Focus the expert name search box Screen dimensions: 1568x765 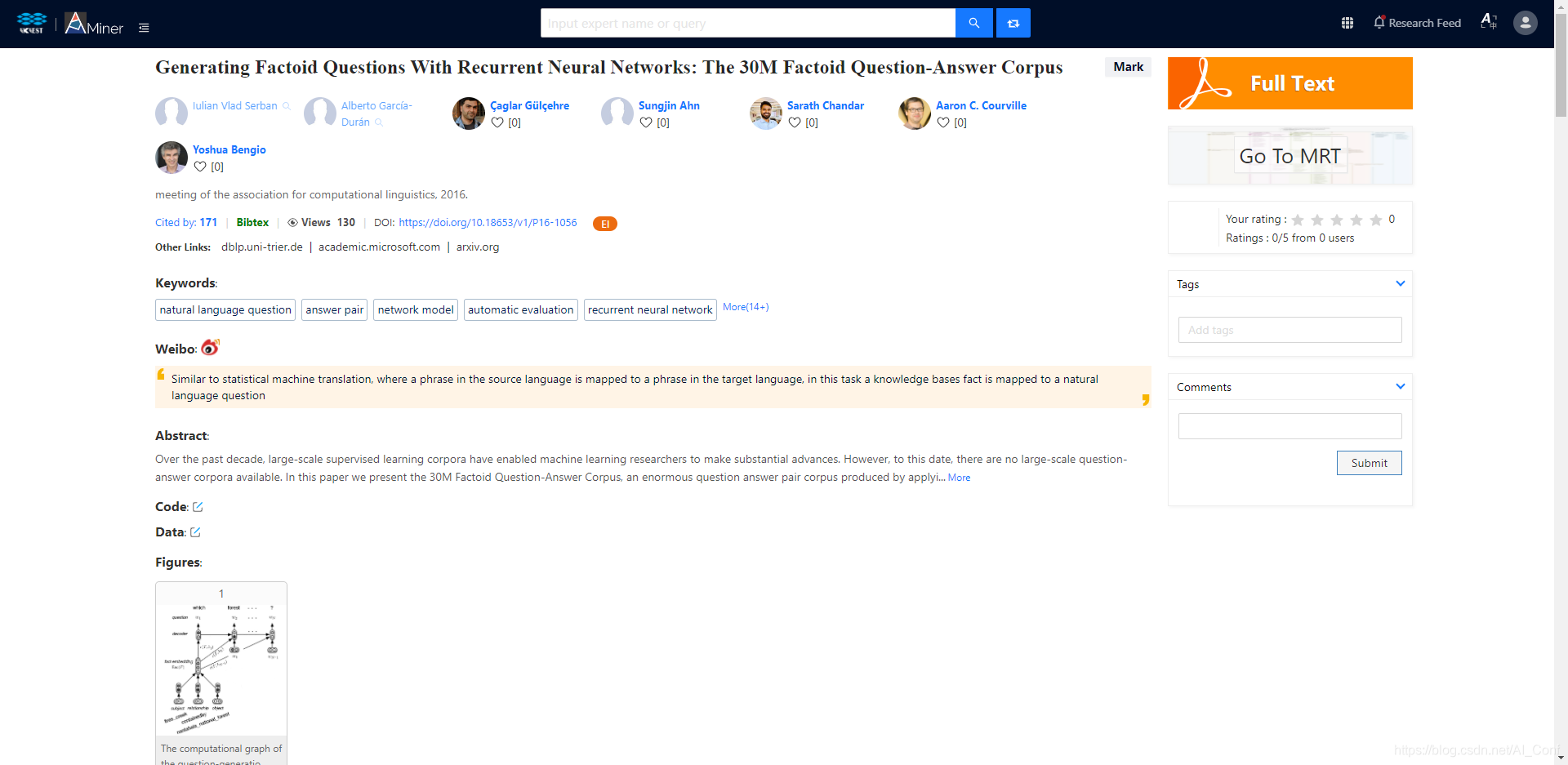point(748,23)
